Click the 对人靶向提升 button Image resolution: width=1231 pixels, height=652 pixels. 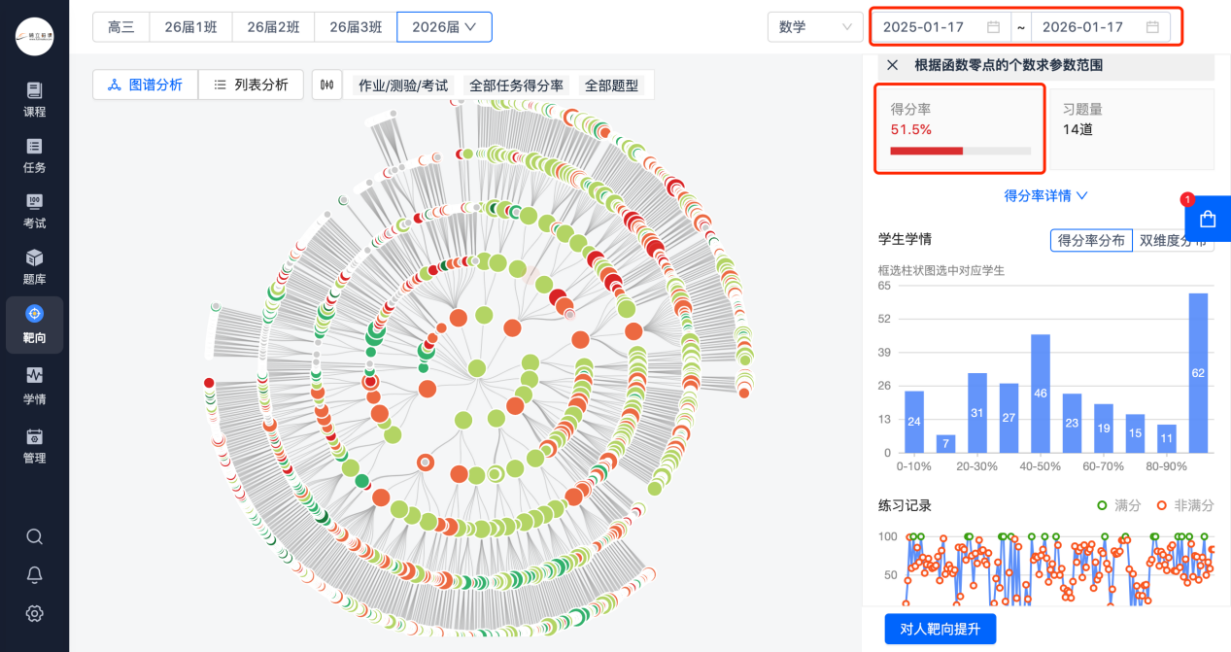[940, 629]
